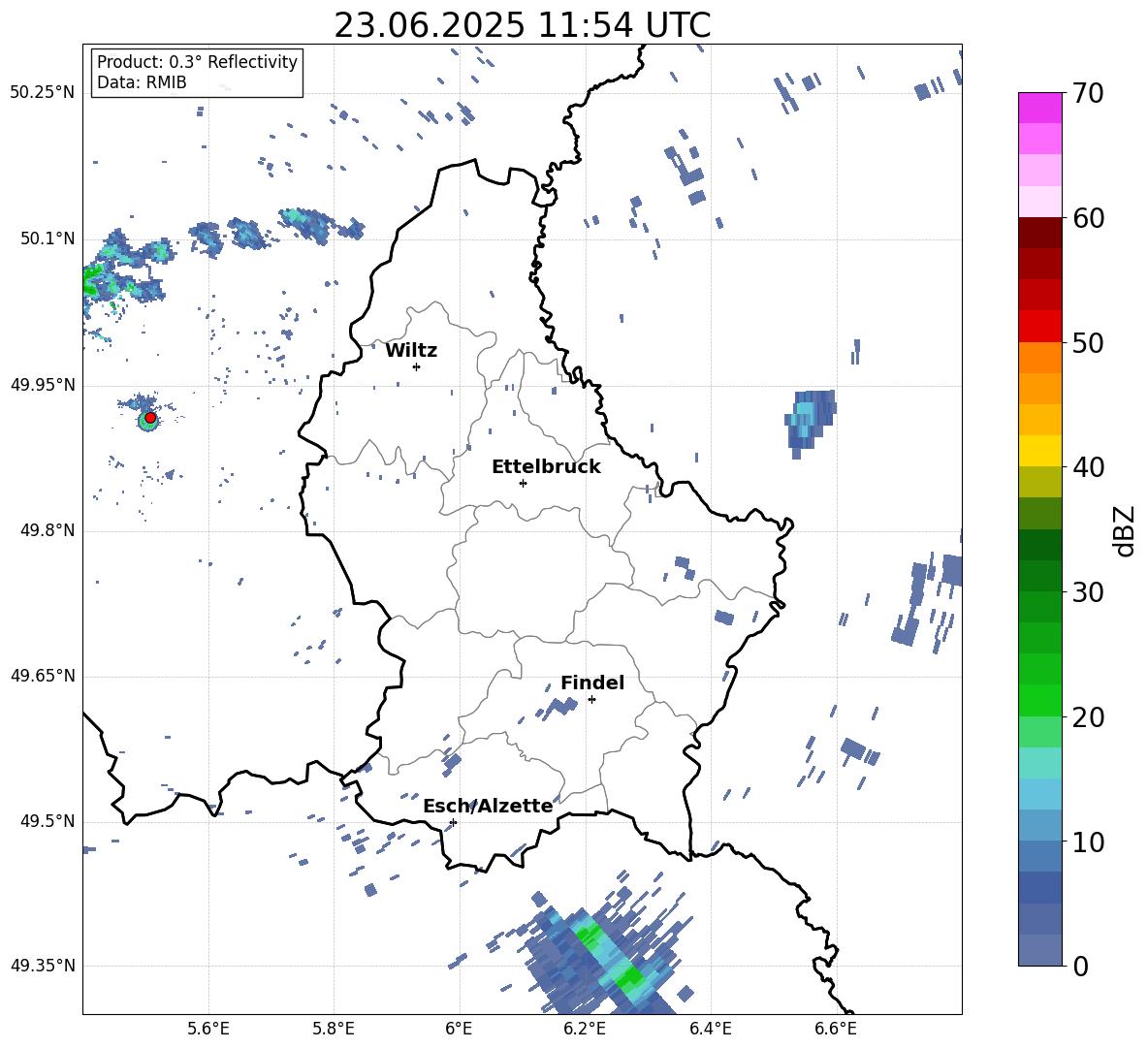Click the 50 tick on colorbar
Screen dimensions: 1148x1048
pos(1088,342)
